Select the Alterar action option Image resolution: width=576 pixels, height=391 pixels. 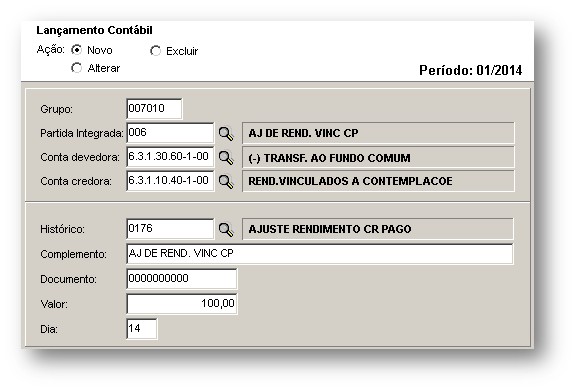tap(76, 68)
